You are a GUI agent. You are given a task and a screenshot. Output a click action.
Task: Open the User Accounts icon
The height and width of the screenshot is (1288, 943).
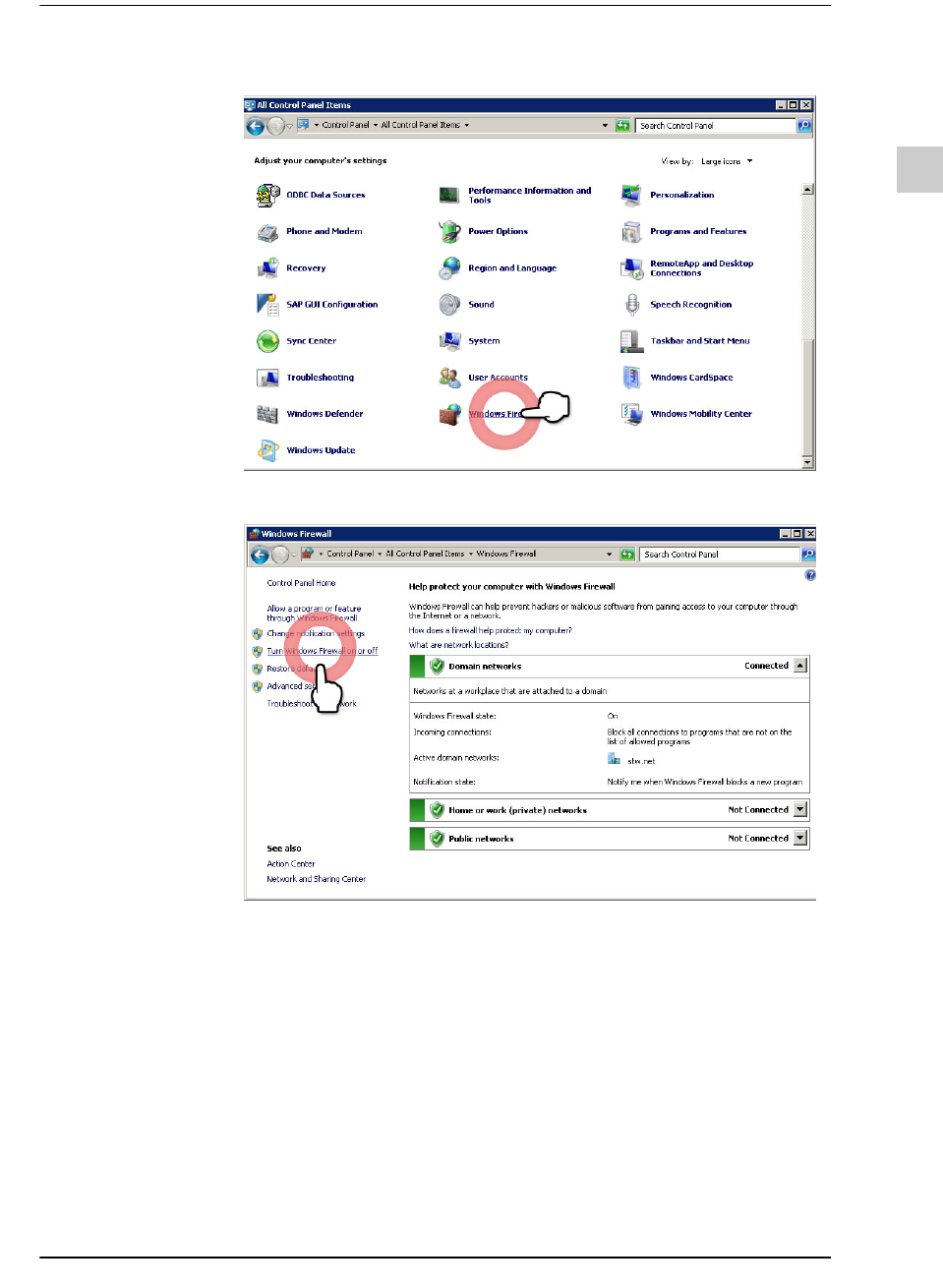pos(449,378)
